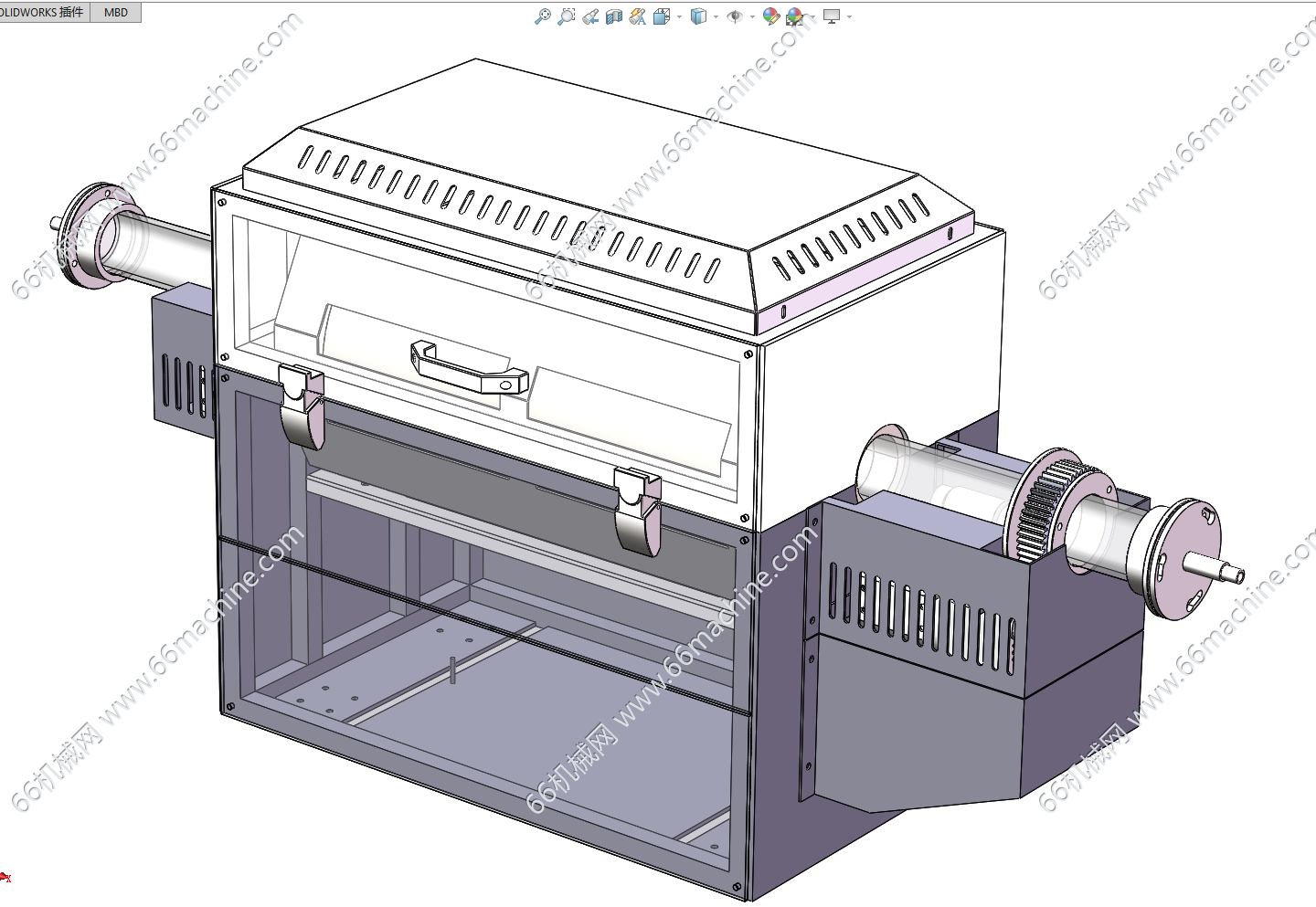Switch to the MBD tab
Viewport: 1316px width, 907px height.
click(x=116, y=12)
